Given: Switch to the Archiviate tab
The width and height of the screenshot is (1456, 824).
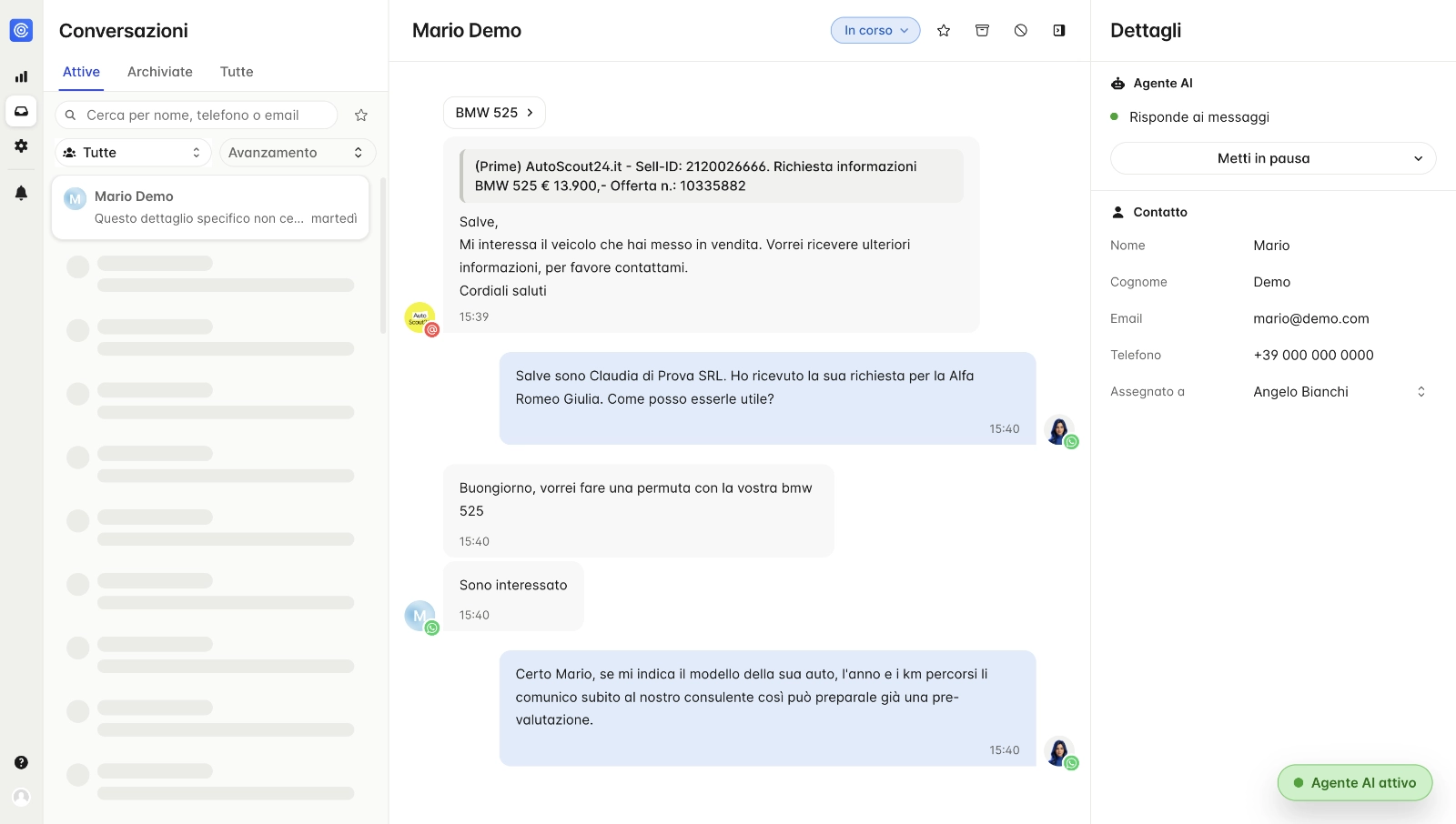Looking at the screenshot, I should pyautogui.click(x=160, y=72).
